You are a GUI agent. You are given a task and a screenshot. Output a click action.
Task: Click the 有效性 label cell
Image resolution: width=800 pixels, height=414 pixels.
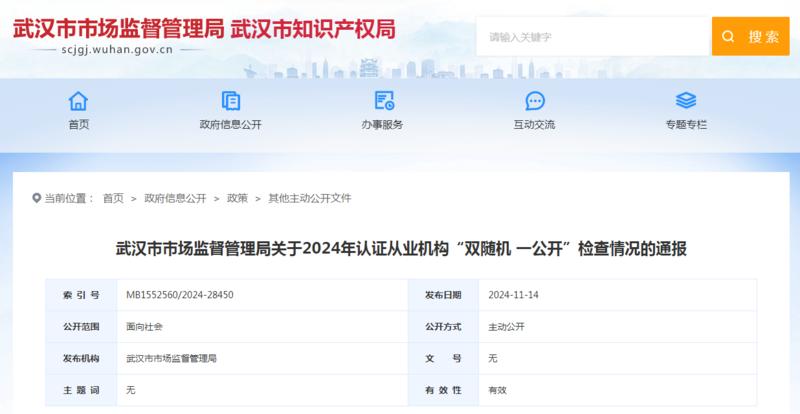click(443, 390)
